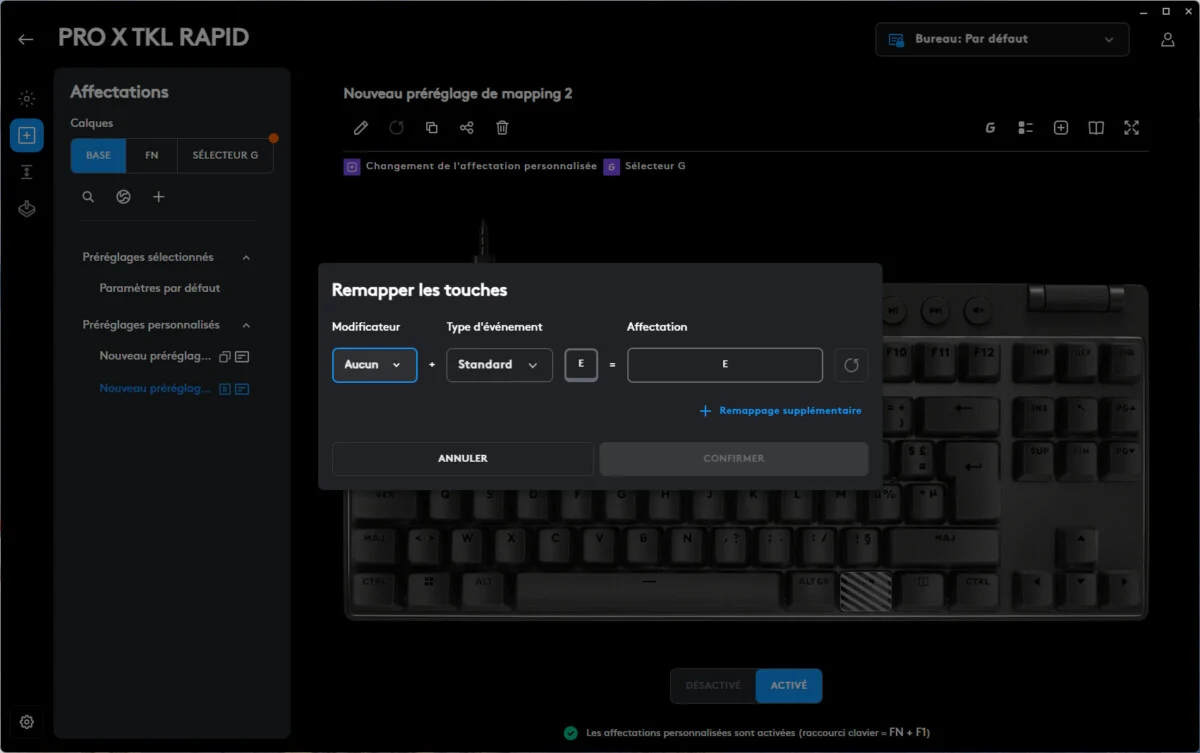
Task: Switch to the FN layer tab
Action: pos(151,155)
